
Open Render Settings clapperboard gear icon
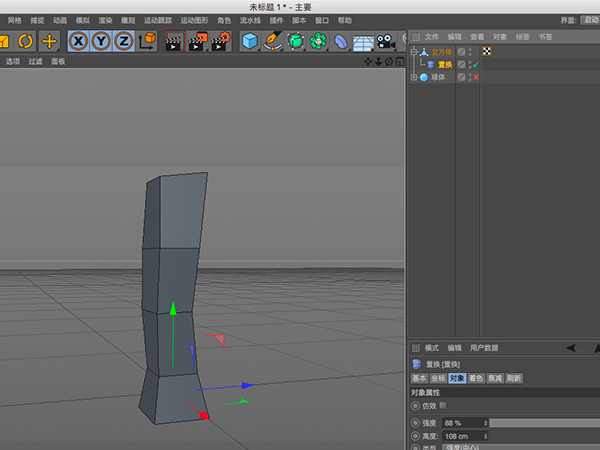click(x=221, y=41)
